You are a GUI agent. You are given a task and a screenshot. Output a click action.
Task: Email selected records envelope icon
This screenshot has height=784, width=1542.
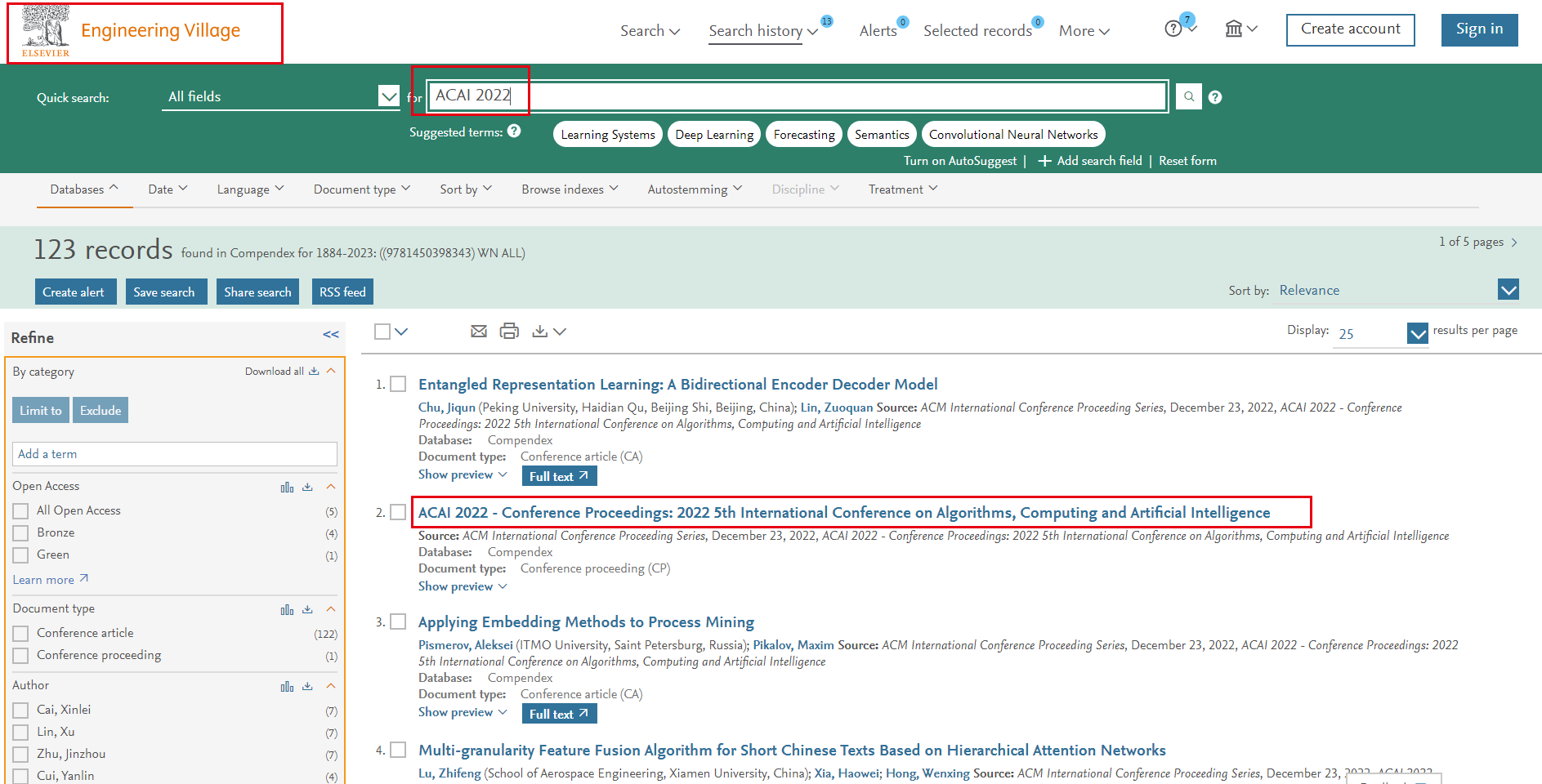click(x=479, y=331)
